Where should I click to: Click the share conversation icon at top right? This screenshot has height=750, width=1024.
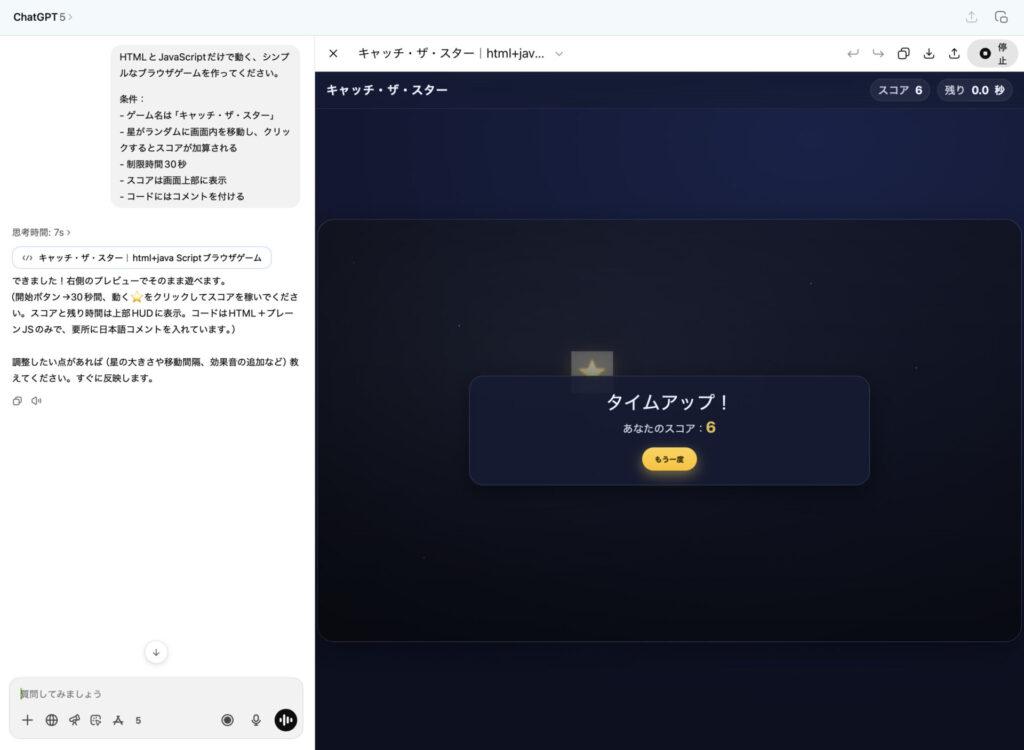pyautogui.click(x=971, y=17)
